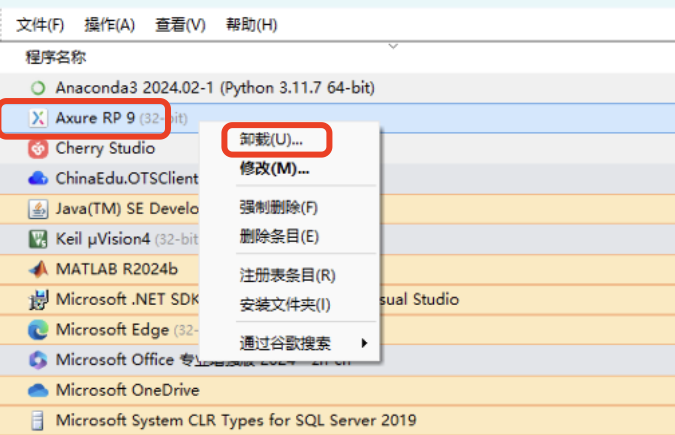Screen dimensions: 675x435
Task: Select 删除条目(E) in the context menu
Action: pyautogui.click(x=279, y=236)
